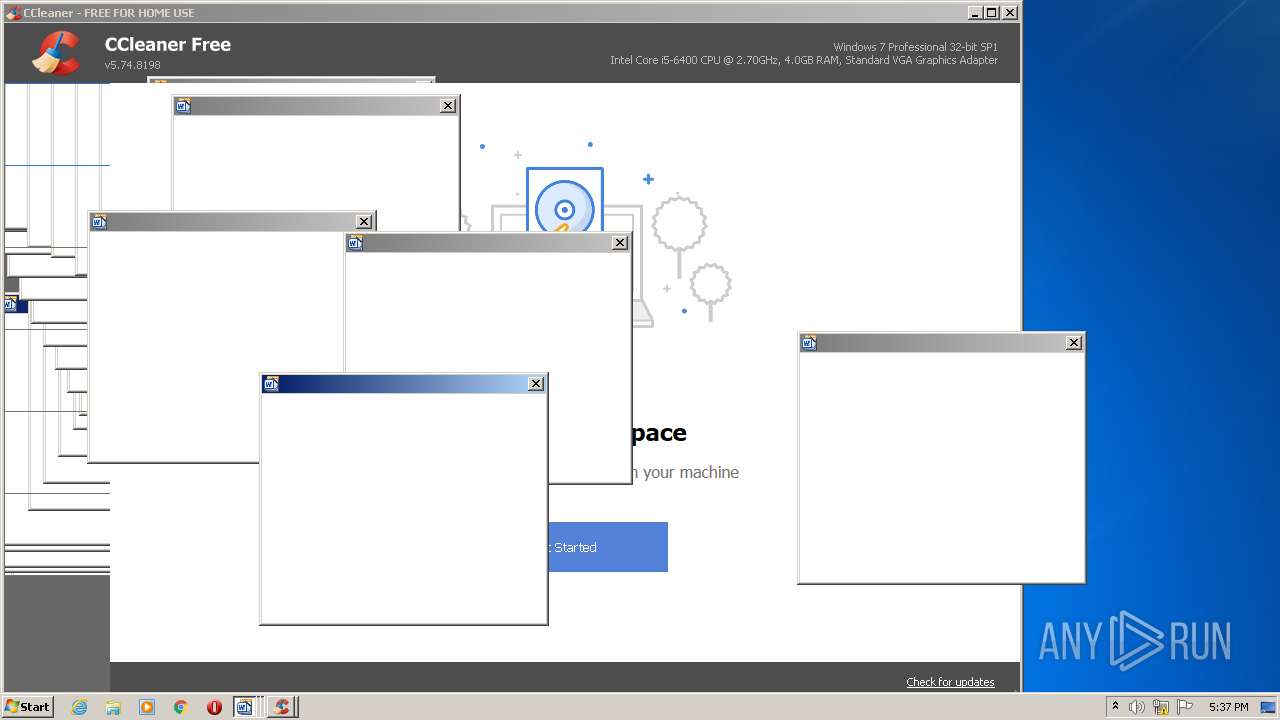Click CCleaner title bar application icon

coord(13,13)
